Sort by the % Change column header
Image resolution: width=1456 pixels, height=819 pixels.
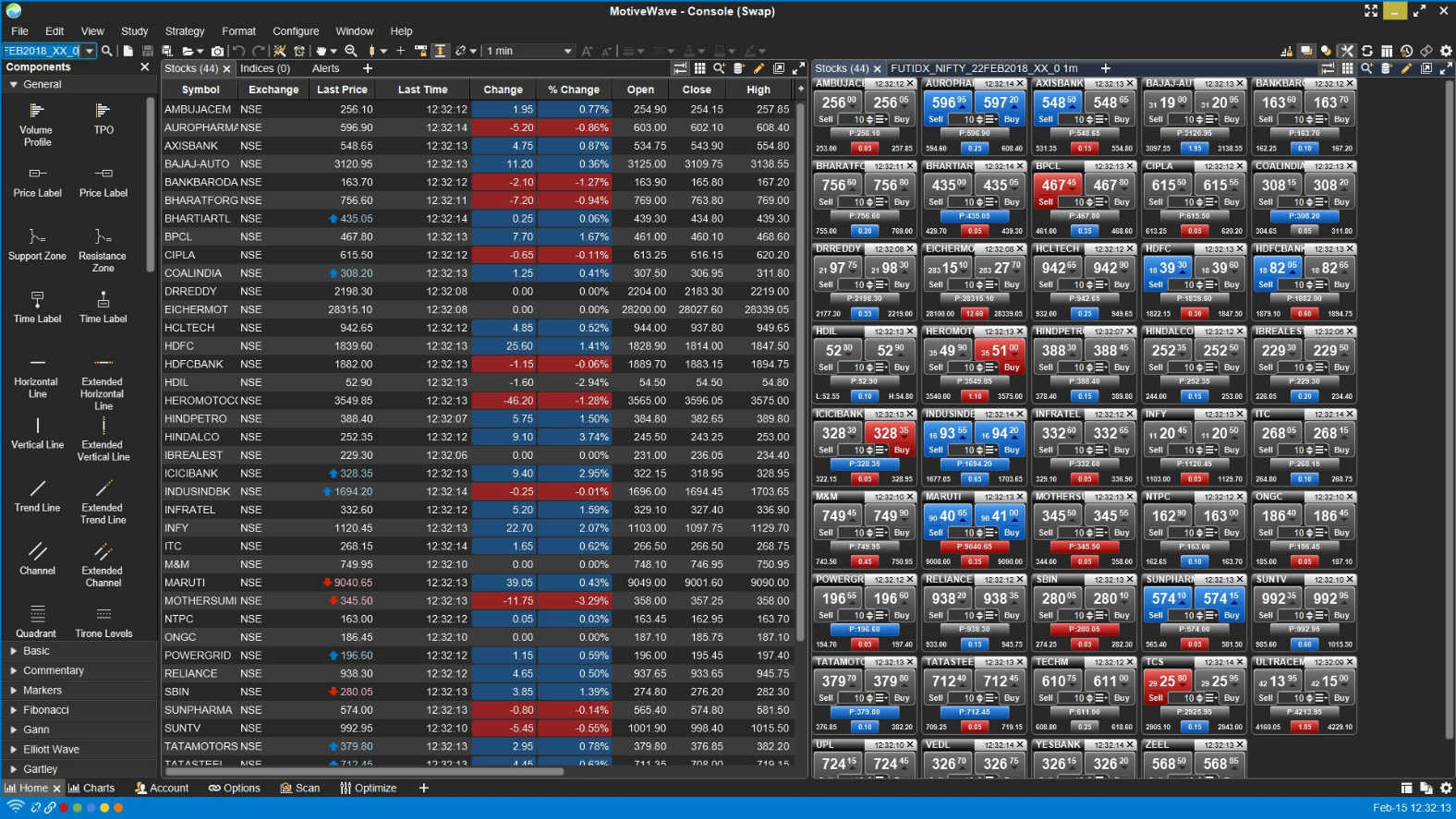pyautogui.click(x=573, y=90)
